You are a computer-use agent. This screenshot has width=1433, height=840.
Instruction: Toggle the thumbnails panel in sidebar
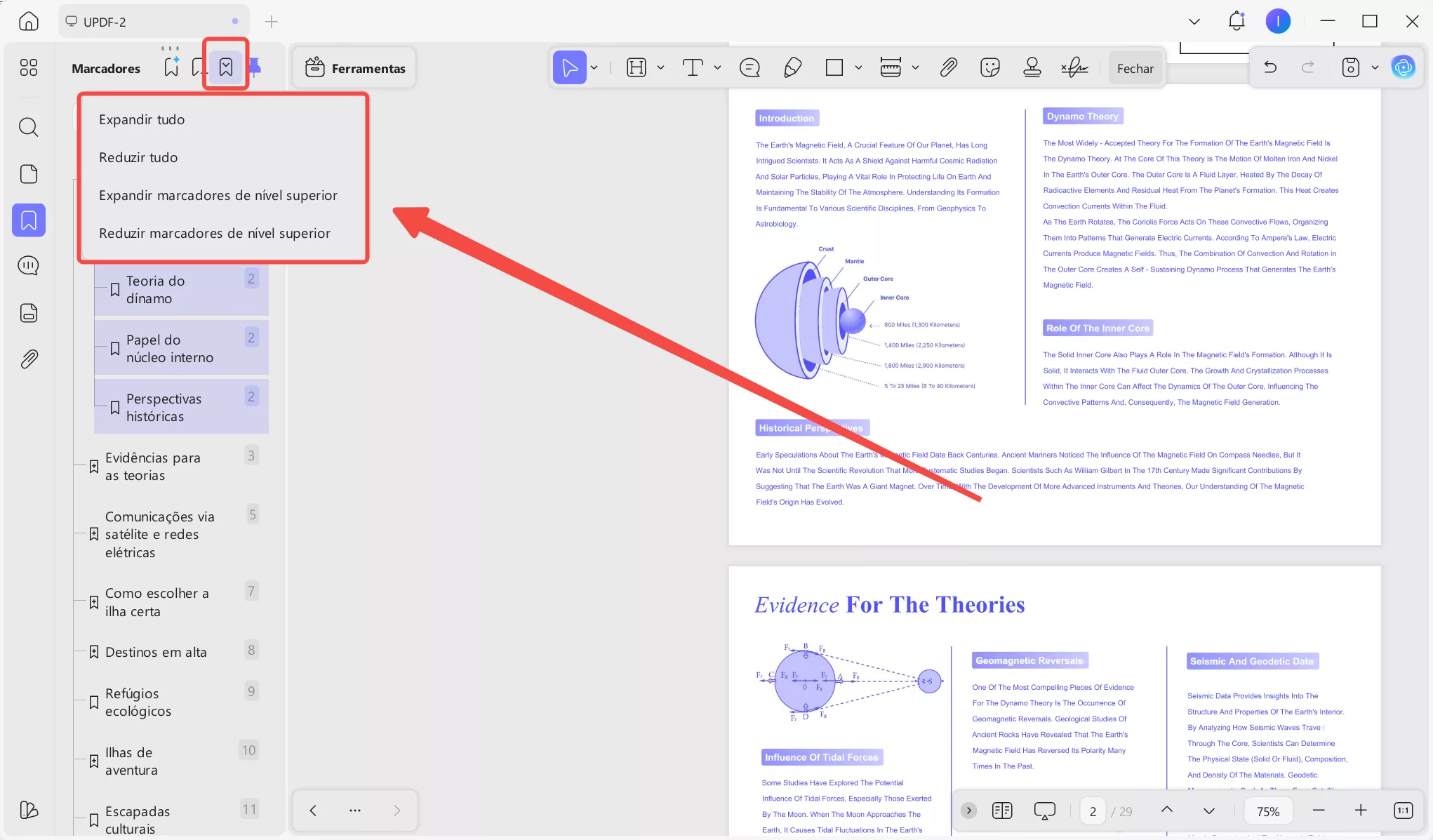[x=28, y=174]
